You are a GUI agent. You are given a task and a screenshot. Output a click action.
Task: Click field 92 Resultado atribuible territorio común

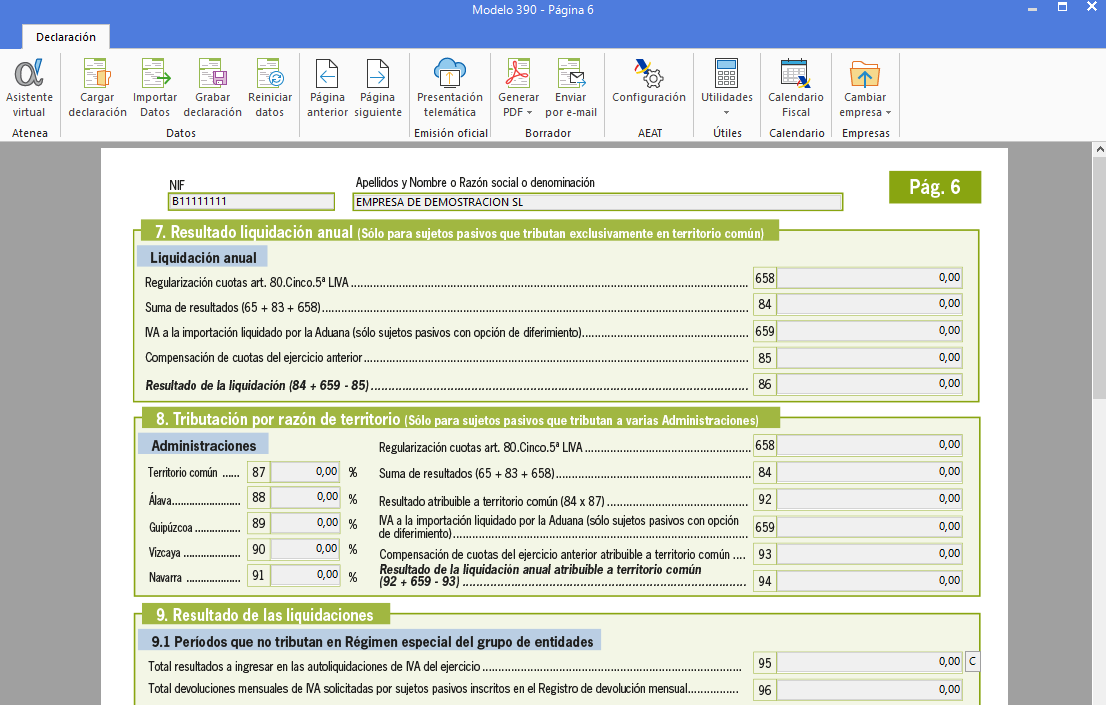click(x=869, y=499)
